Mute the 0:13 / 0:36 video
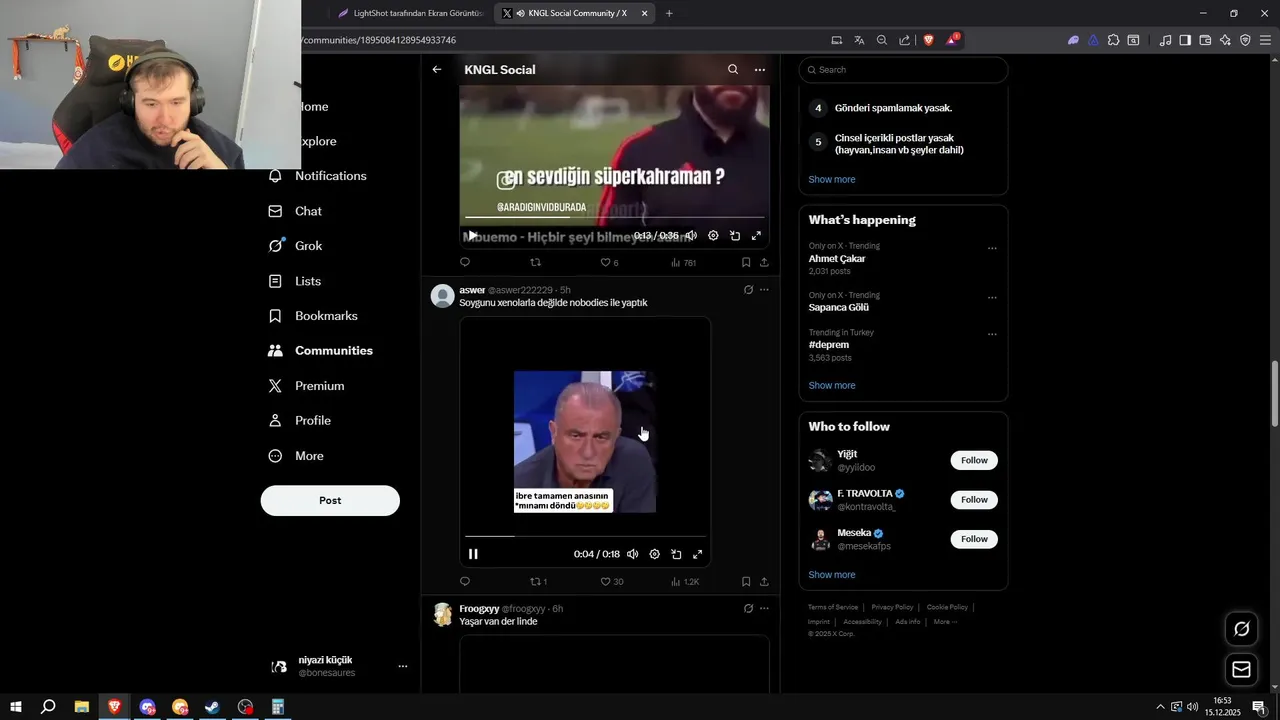 click(x=691, y=236)
